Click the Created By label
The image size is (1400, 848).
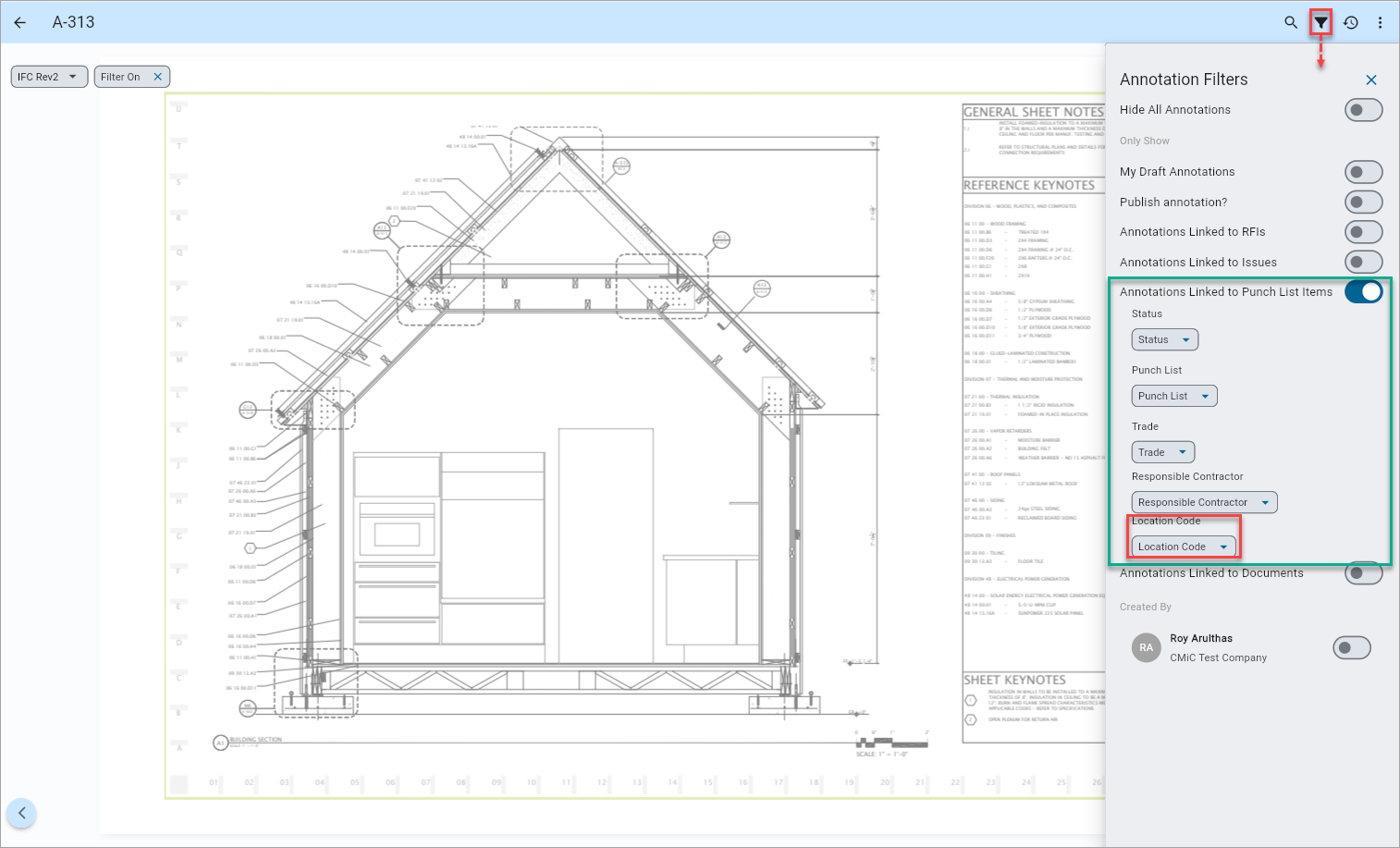[1146, 607]
